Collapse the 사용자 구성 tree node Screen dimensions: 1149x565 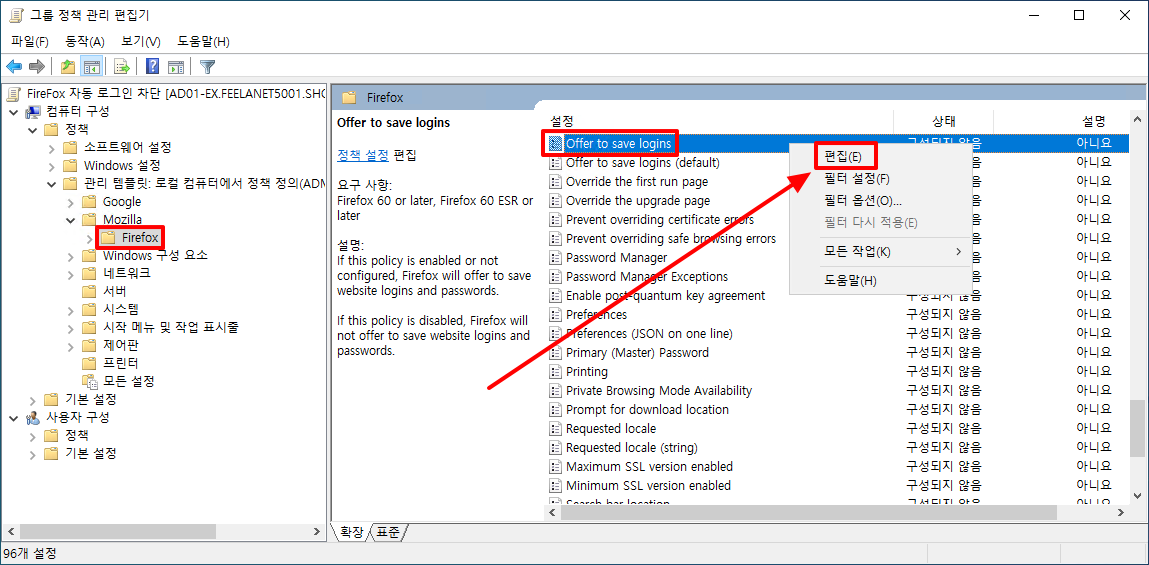(14, 418)
